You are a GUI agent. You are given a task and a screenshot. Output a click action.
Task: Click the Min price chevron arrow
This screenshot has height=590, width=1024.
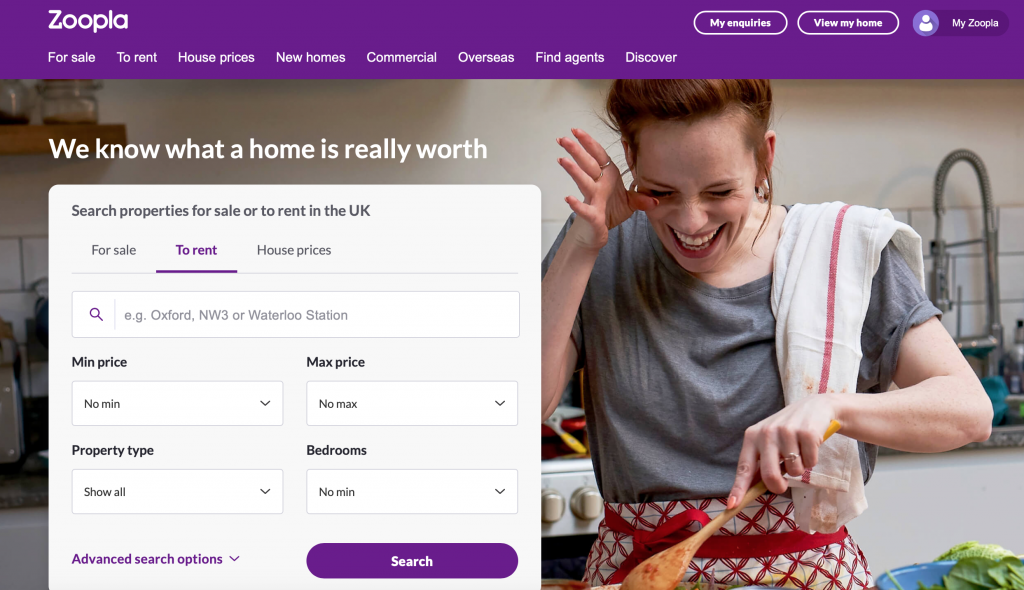click(265, 403)
